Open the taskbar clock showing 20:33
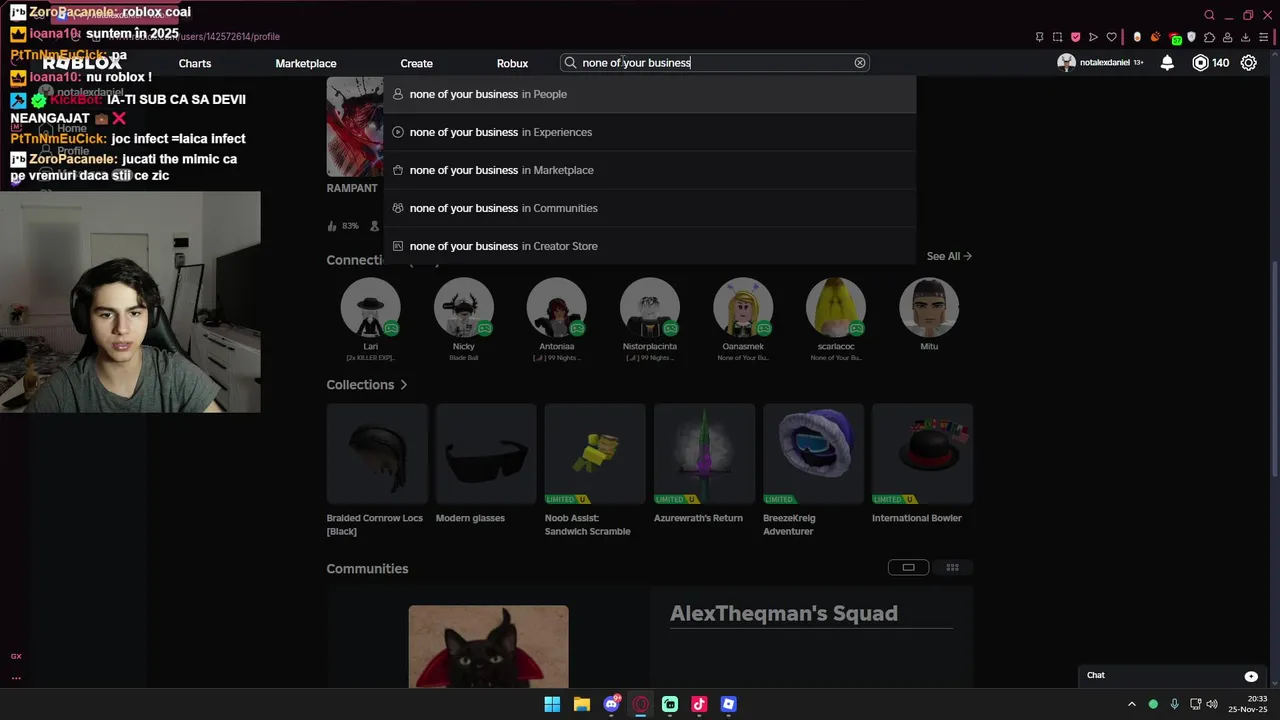This screenshot has width=1280, height=720. pos(1248,704)
